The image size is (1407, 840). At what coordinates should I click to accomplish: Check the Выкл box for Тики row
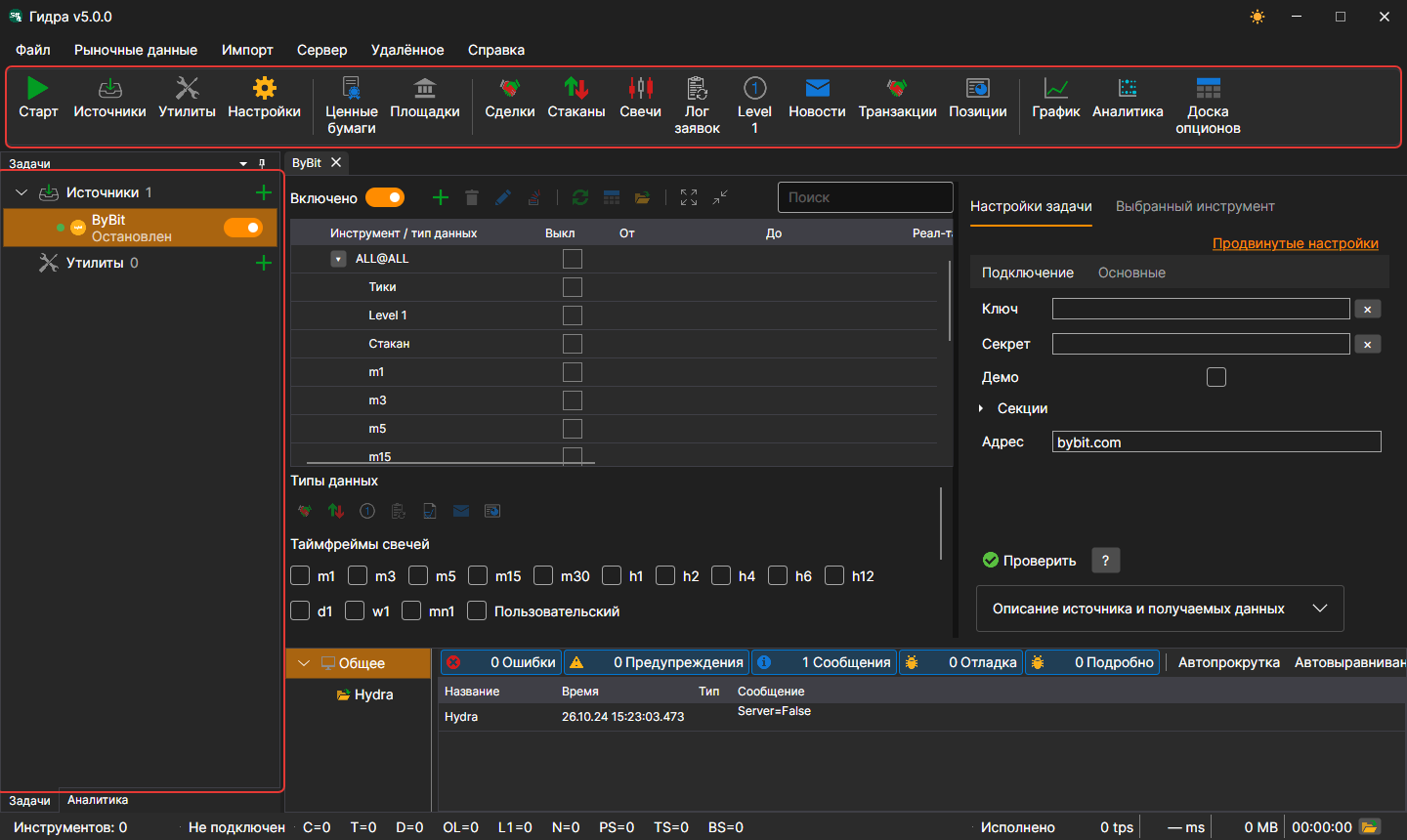coord(573,287)
